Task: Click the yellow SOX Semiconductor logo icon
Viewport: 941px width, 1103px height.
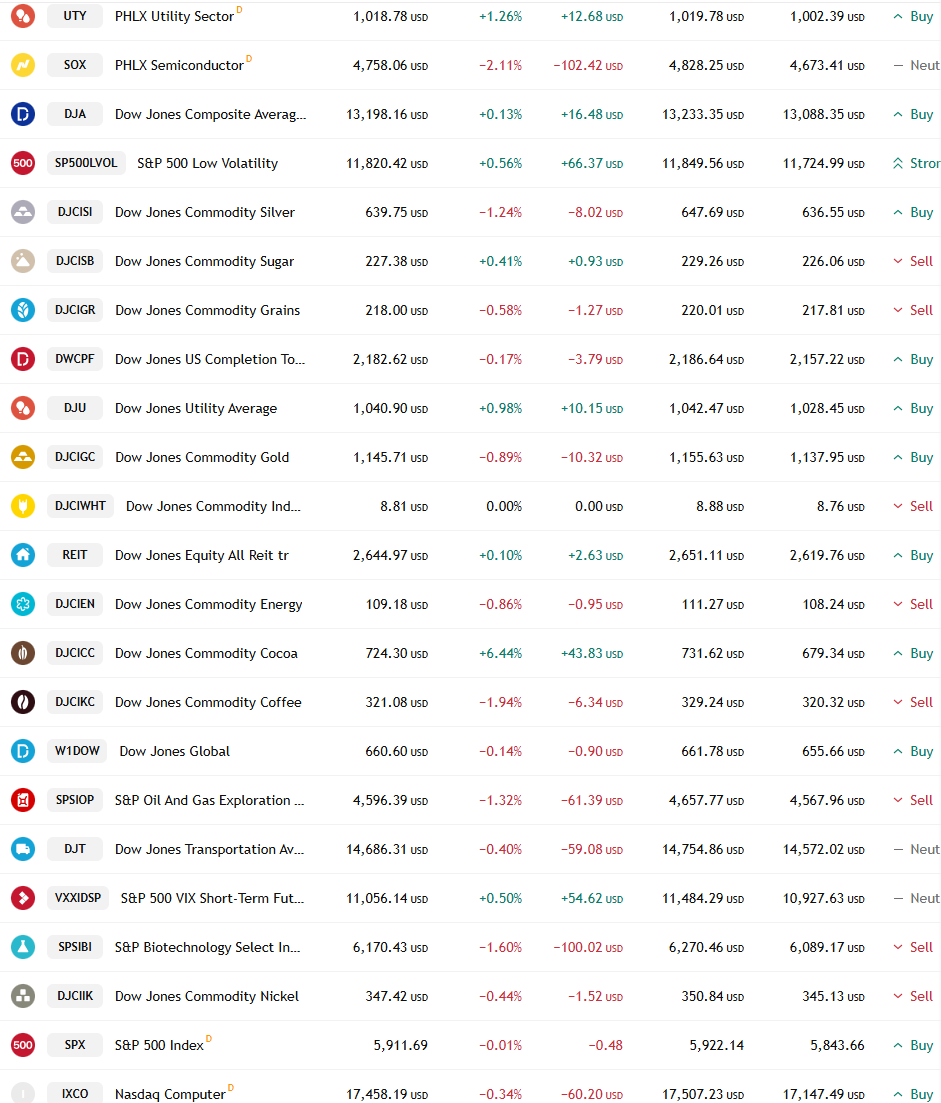Action: click(23, 65)
